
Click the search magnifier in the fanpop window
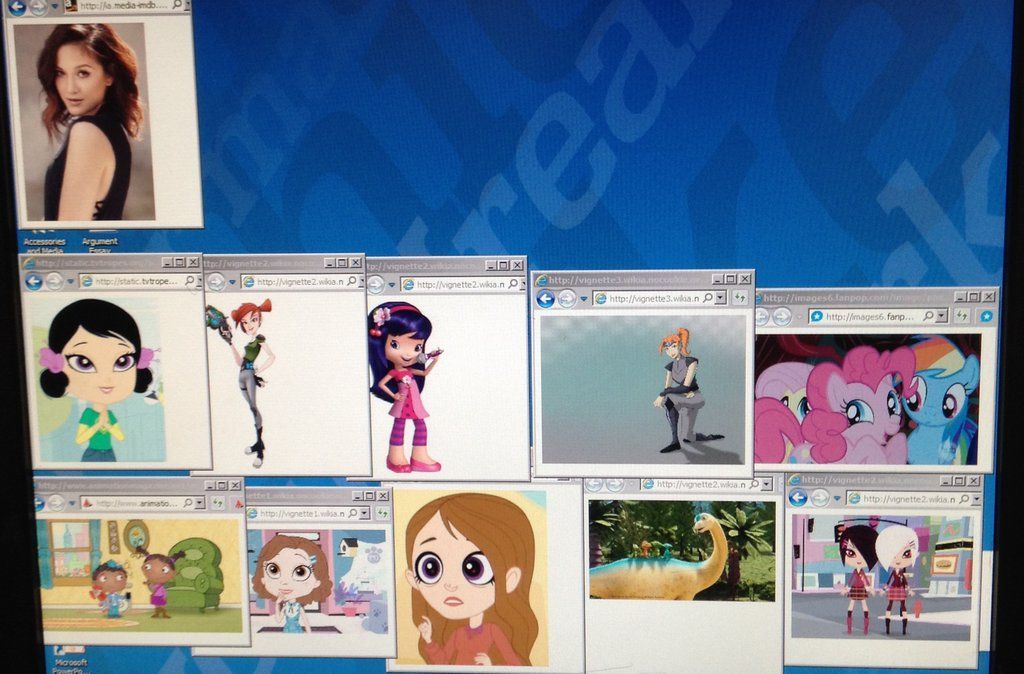(929, 316)
